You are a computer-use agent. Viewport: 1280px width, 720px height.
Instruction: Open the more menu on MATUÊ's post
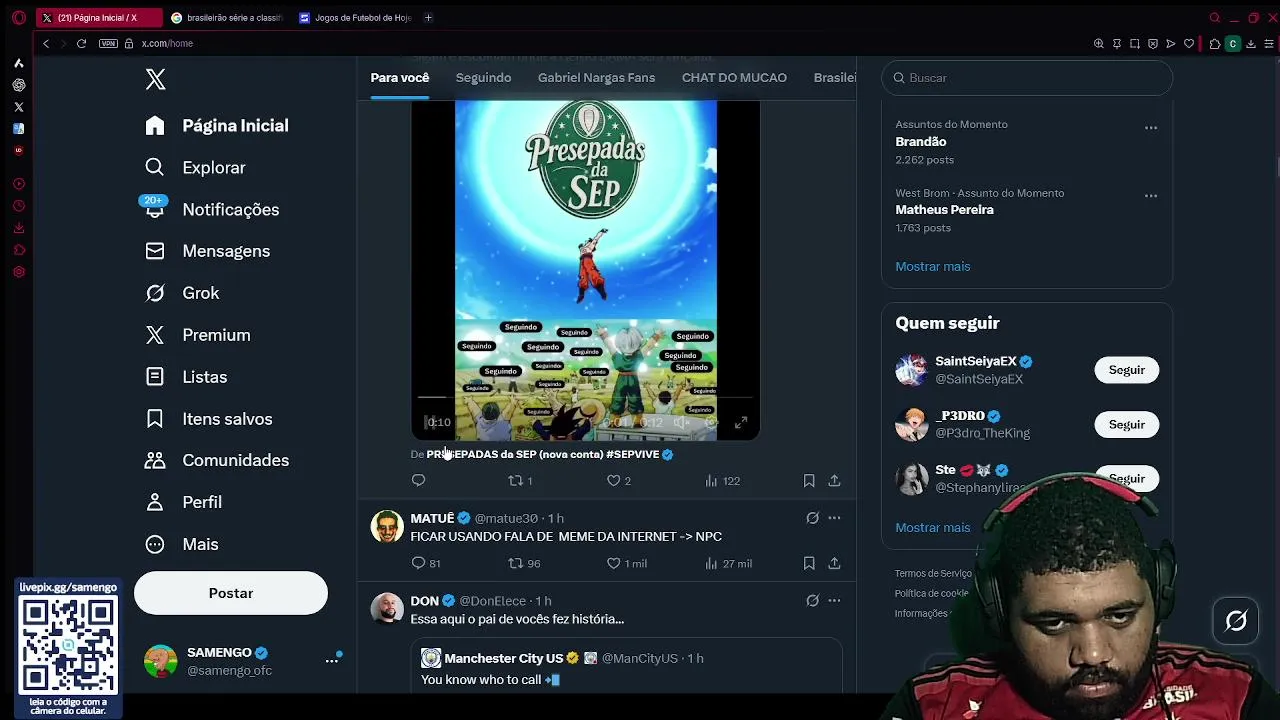tap(834, 518)
